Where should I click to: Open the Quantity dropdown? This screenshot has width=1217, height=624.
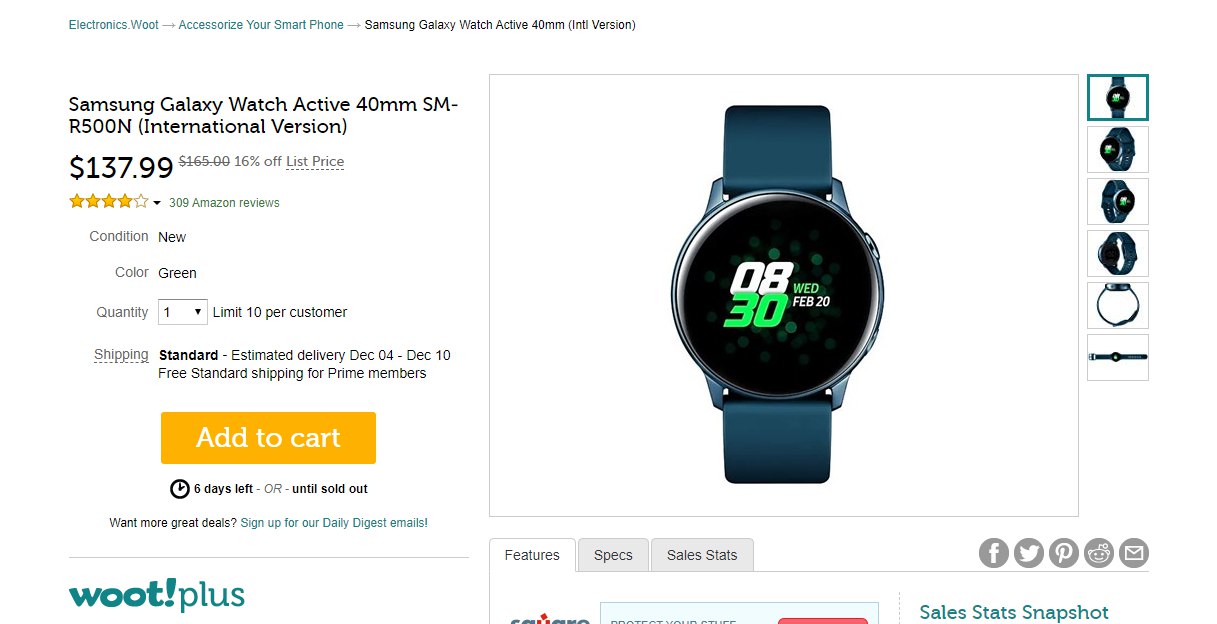point(183,312)
